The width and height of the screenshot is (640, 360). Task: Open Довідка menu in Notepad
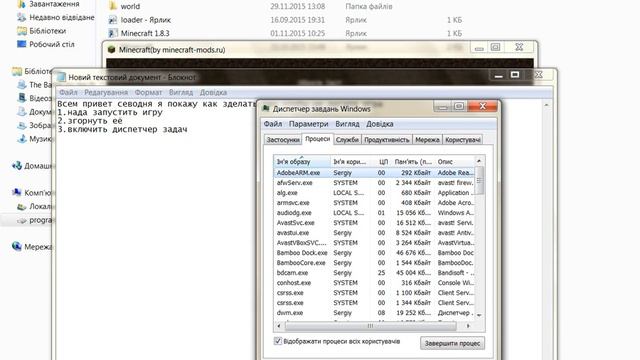click(x=213, y=93)
